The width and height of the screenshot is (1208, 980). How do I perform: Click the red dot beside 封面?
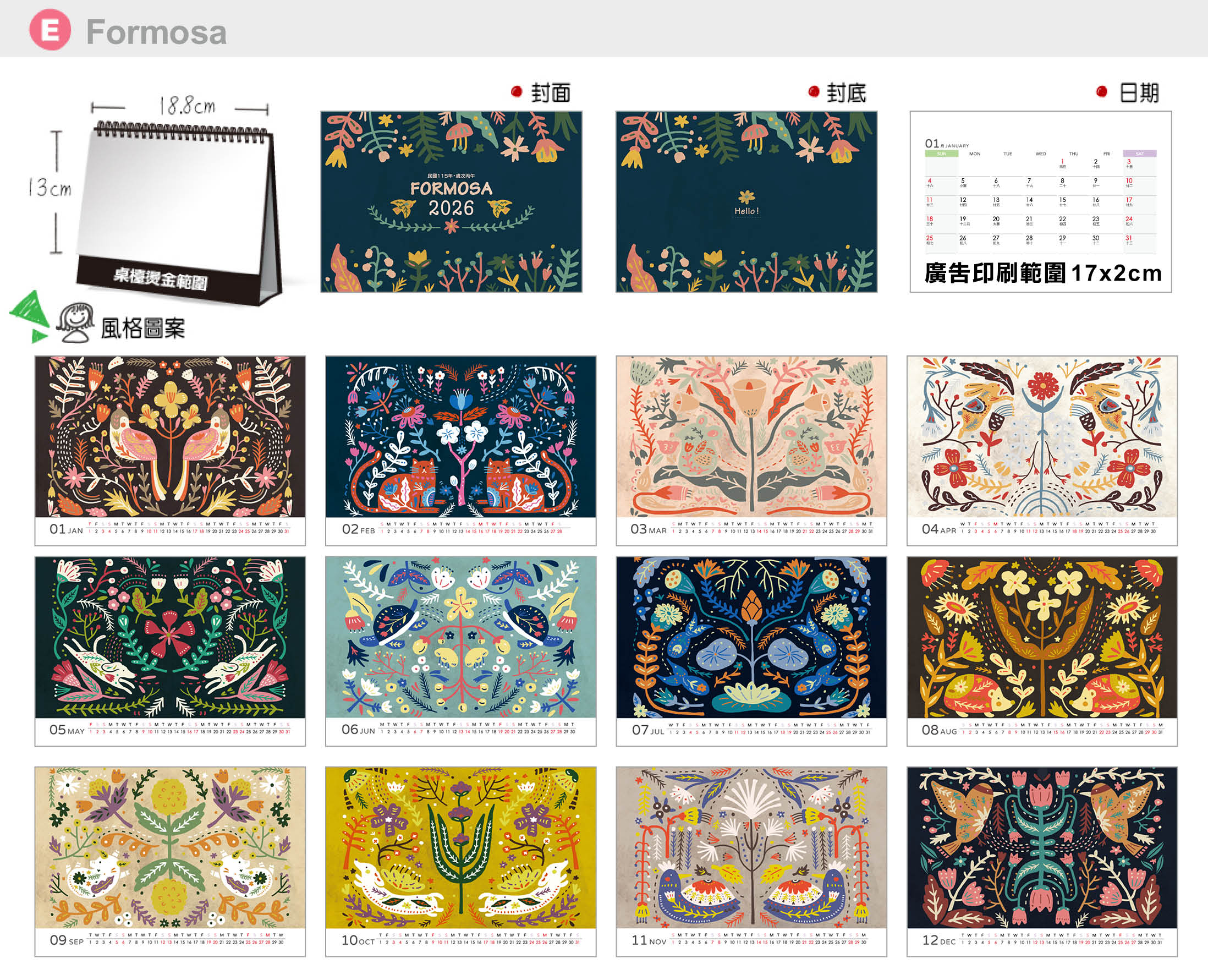click(517, 91)
